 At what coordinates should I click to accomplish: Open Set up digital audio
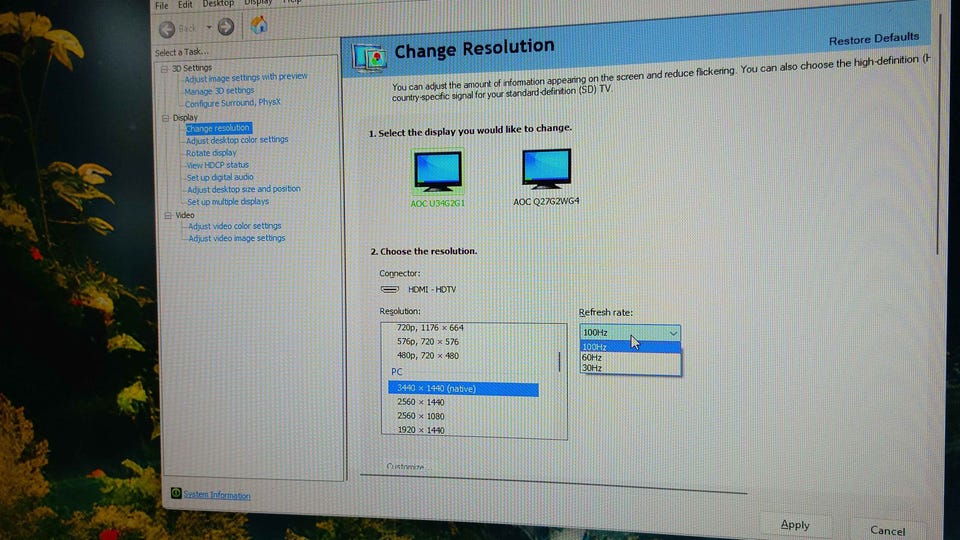coord(220,178)
